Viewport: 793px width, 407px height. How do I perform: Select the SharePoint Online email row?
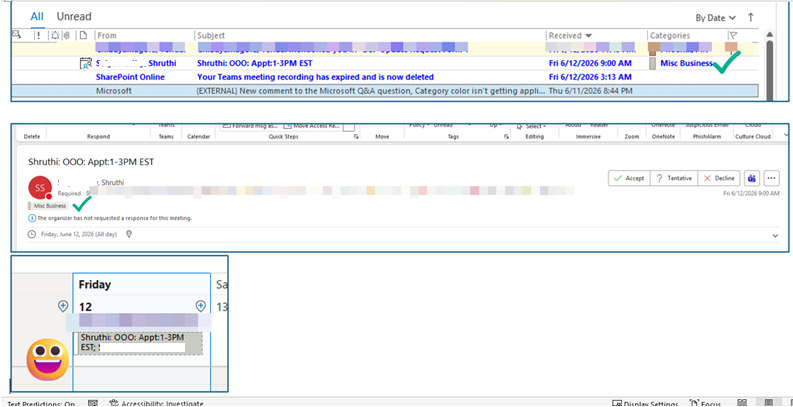tap(384, 77)
